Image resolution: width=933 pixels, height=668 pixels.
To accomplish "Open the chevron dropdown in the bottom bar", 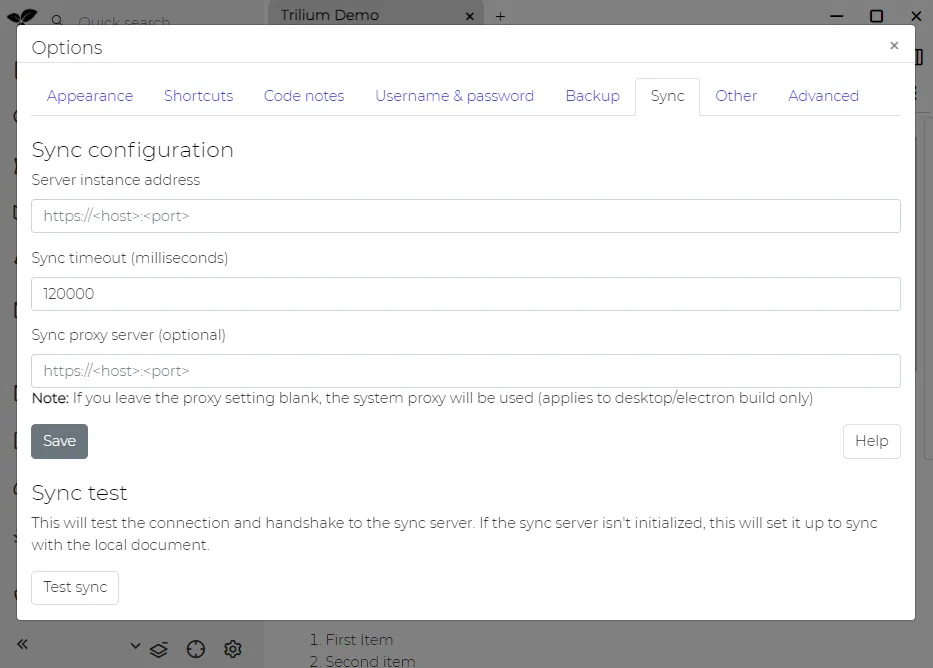I will pos(136,646).
